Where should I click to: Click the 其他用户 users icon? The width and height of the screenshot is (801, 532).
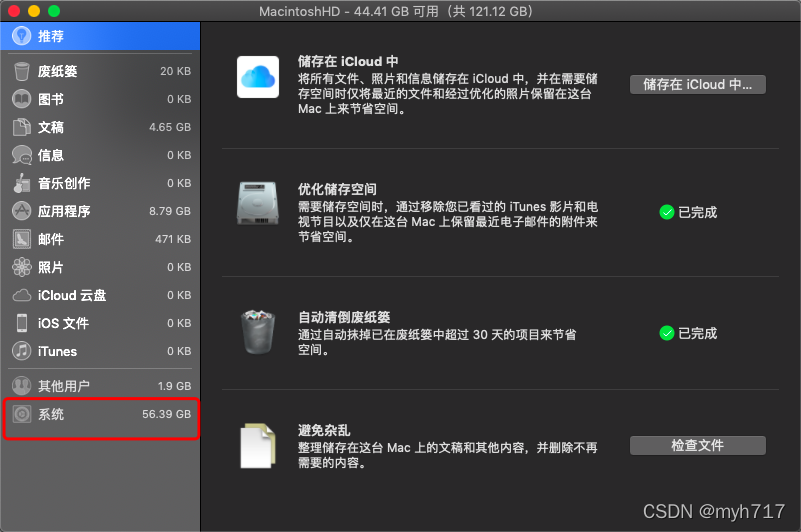[21, 386]
